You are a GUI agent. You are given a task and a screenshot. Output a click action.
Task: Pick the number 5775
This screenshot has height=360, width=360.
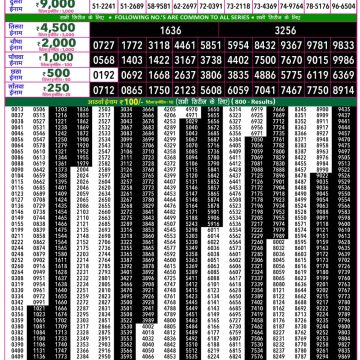(291, 75)
